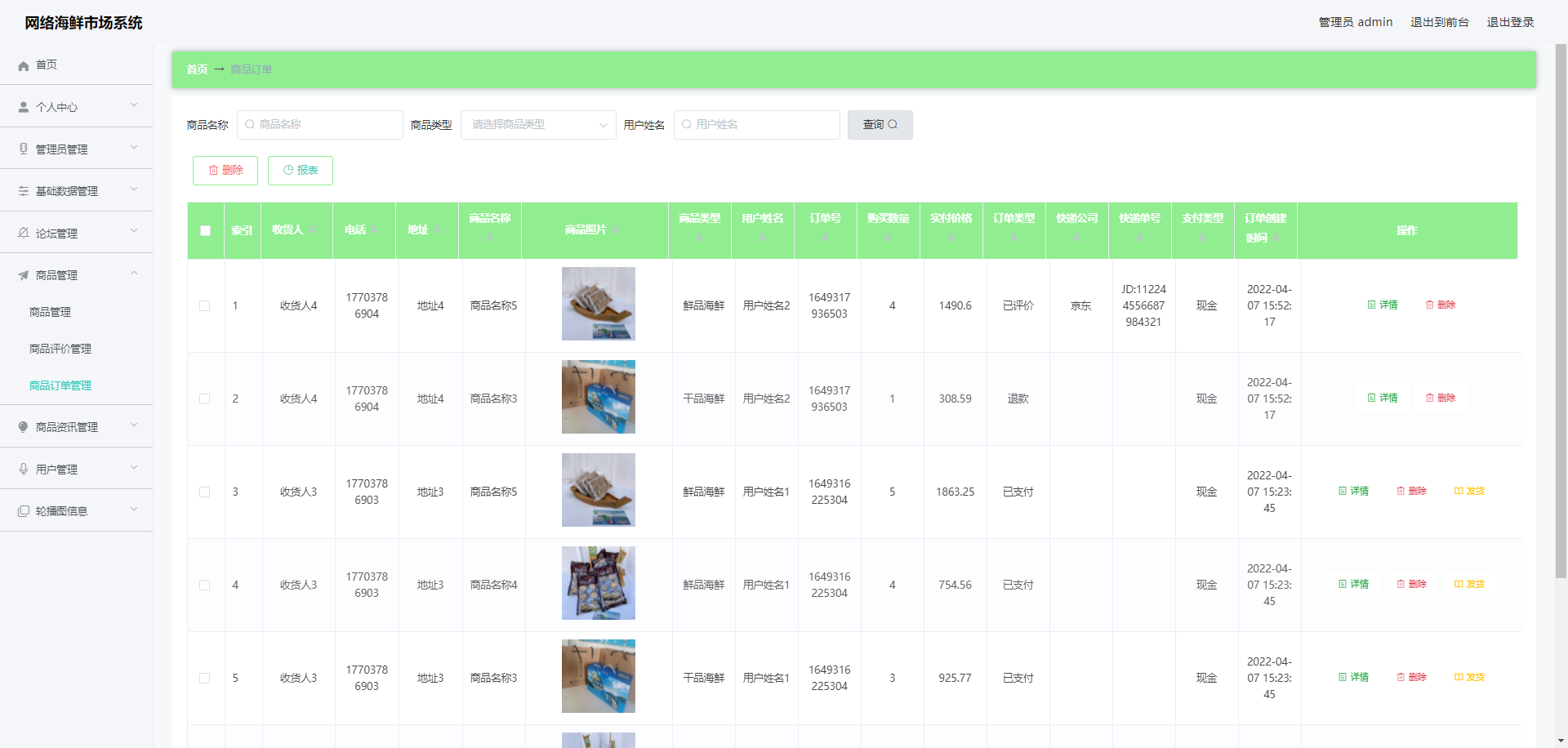
Task: Click 退出登录 in top bar
Action: (1510, 22)
